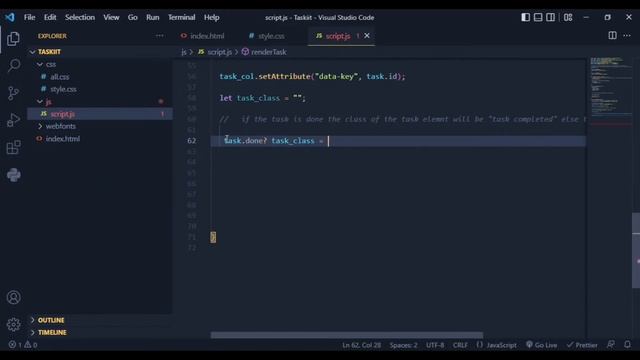The height and width of the screenshot is (360, 640).
Task: Toggle the Primary Side Bar layout icon
Action: tap(525, 17)
